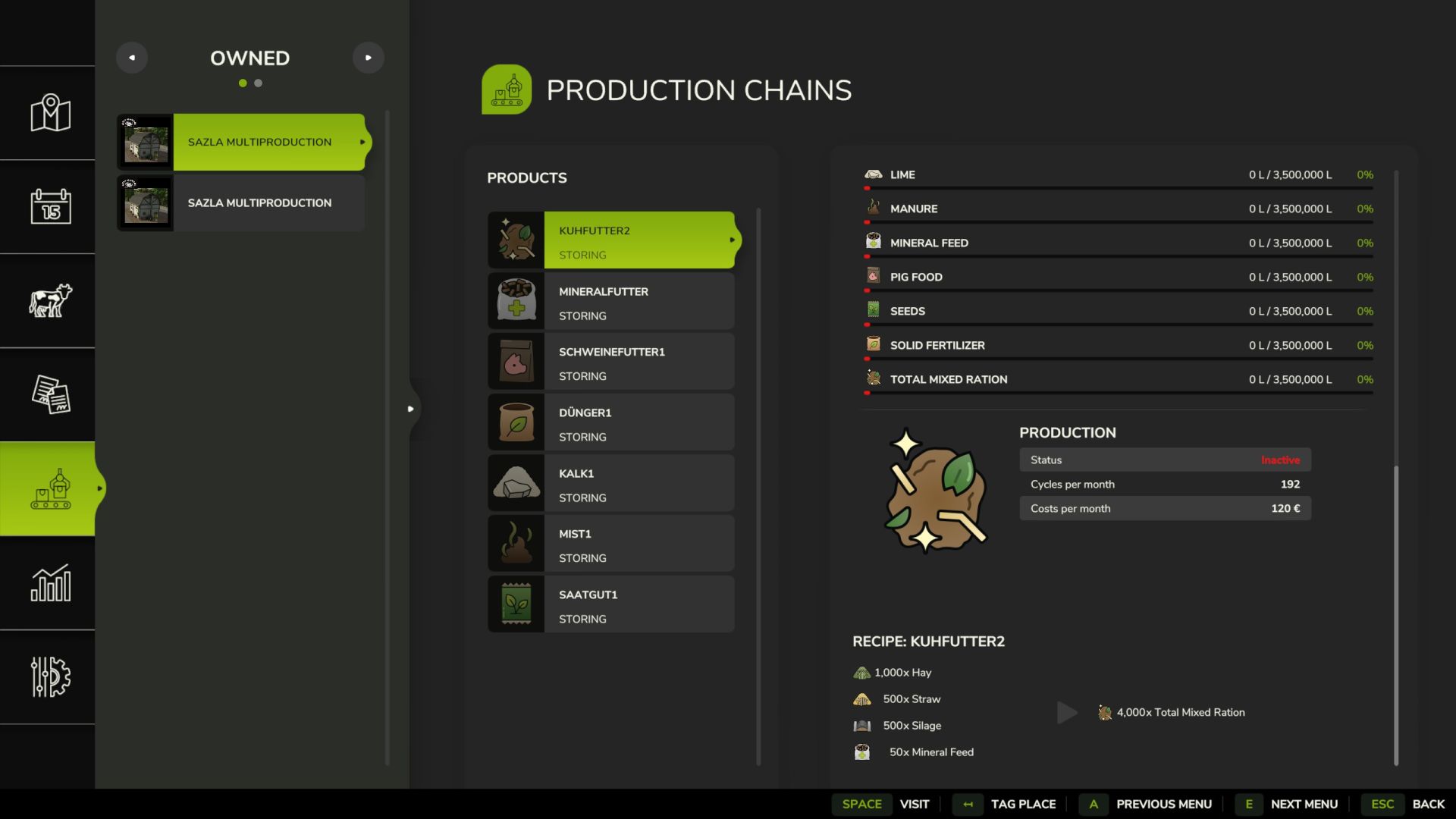Select second SAZLA MULTIPRODUCTION entry
1456x819 pixels.
259,203
